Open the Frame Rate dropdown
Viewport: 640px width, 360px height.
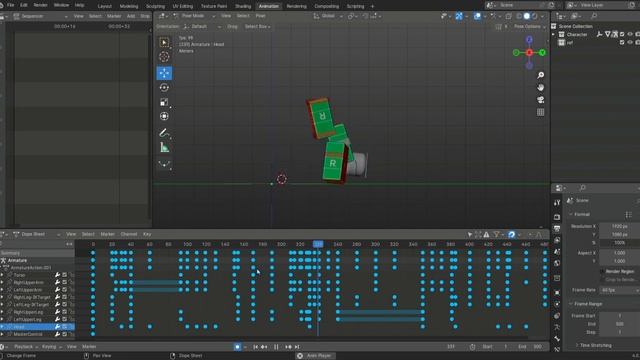(x=620, y=290)
